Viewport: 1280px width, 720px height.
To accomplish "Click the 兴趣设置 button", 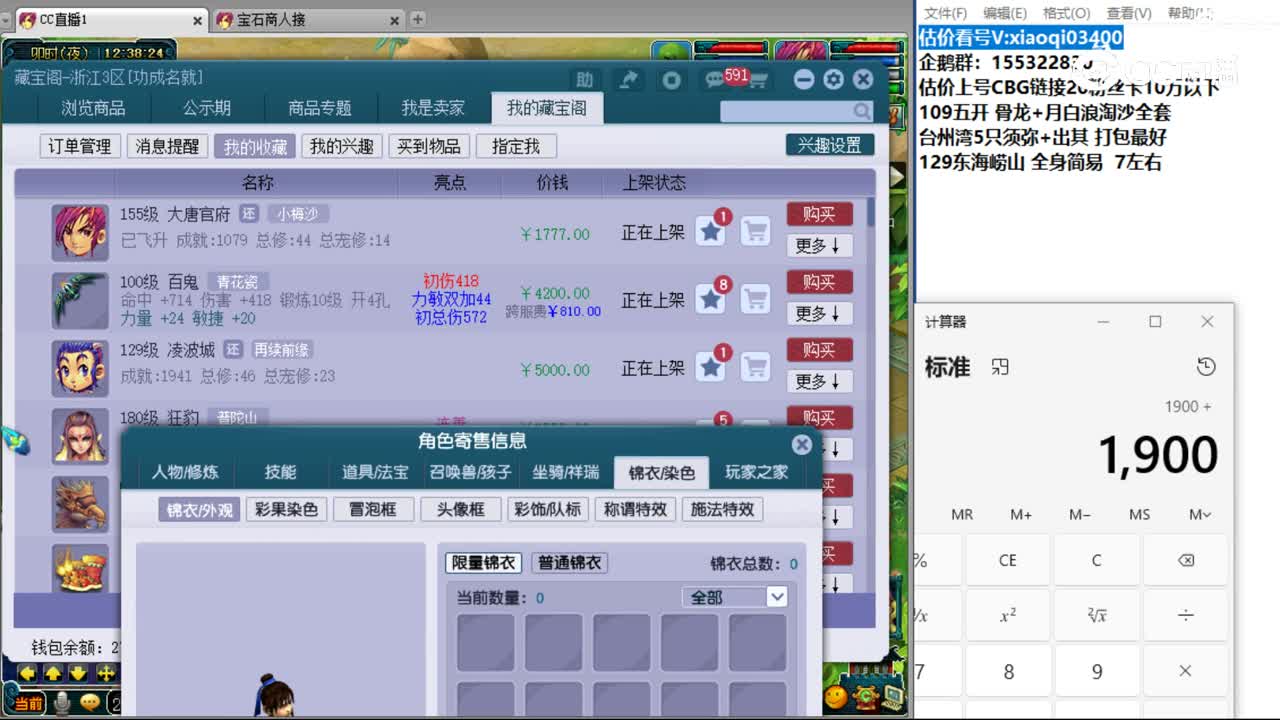I will (x=831, y=144).
